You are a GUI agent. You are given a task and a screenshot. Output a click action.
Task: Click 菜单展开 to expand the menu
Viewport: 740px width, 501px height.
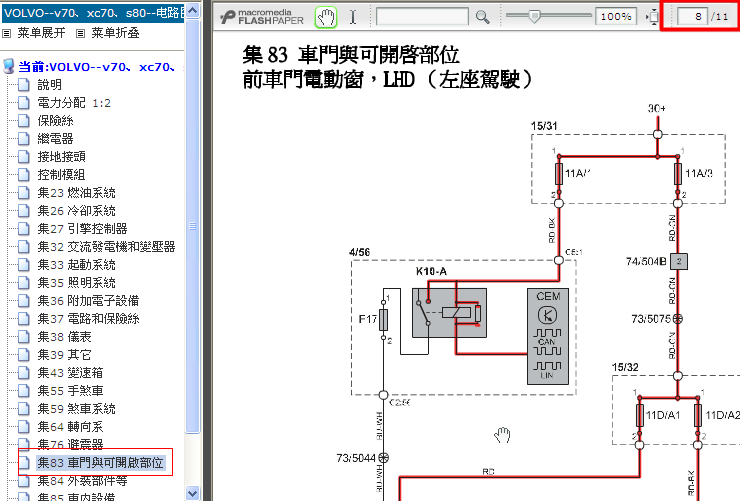(42, 33)
